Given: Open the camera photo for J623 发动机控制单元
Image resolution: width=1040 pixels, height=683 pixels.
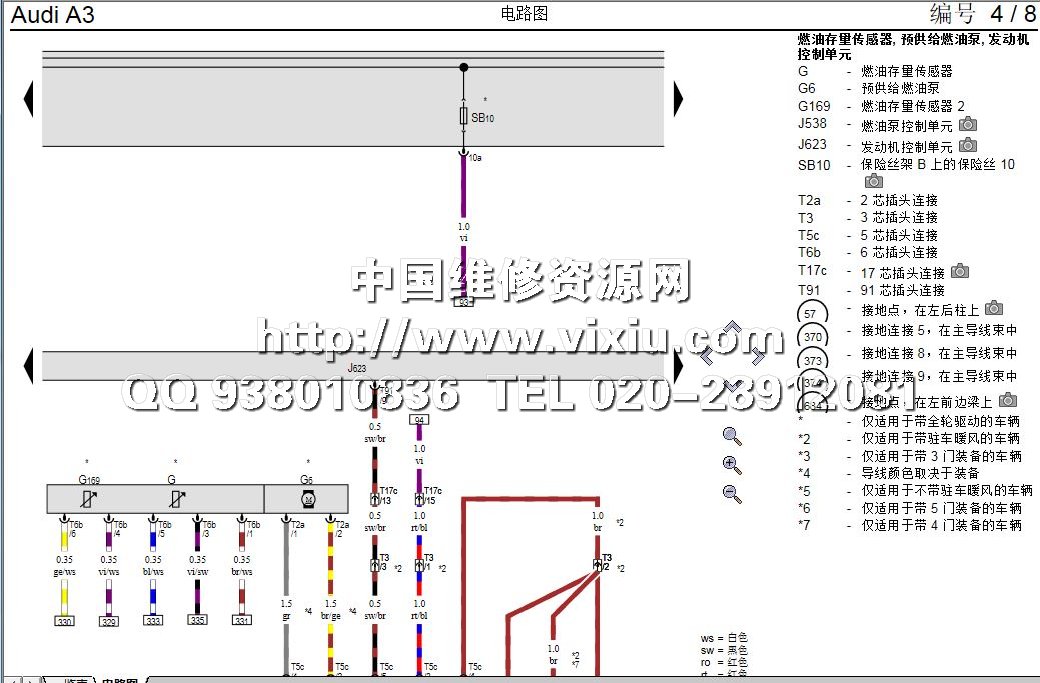Looking at the screenshot, I should pos(968,145).
